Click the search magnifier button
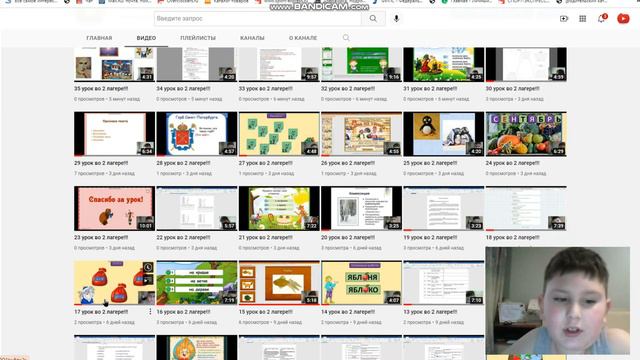Viewport: 640px width, 360px height. click(x=373, y=18)
